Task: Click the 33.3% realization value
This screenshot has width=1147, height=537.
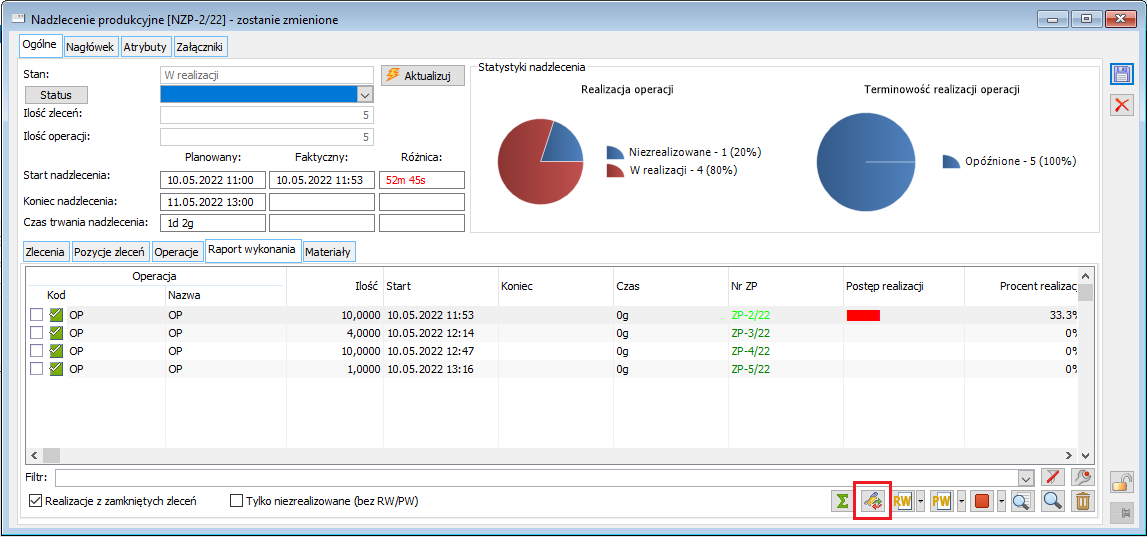Action: [x=1063, y=315]
